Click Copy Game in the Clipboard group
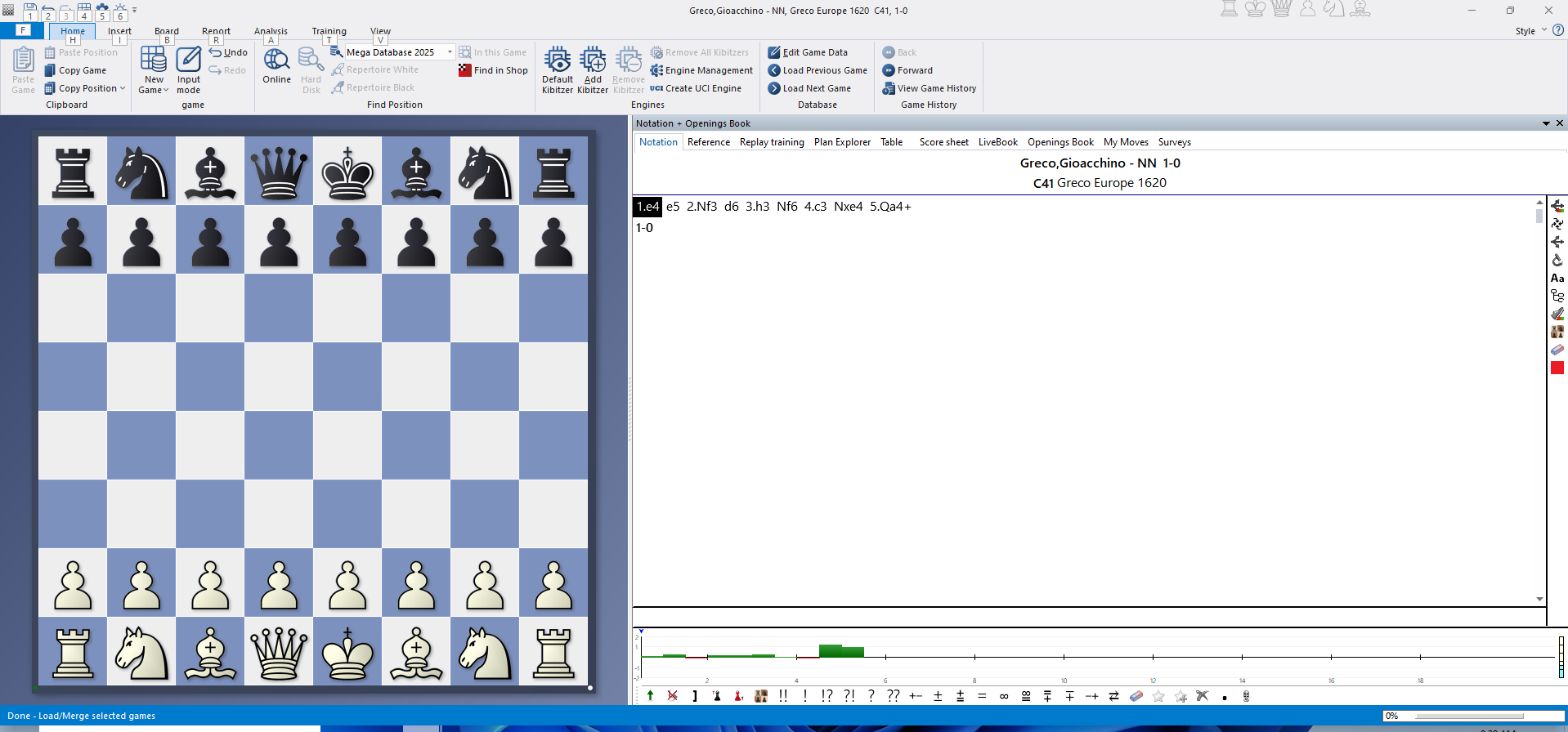Screen dimensions: 1568x732 point(75,70)
